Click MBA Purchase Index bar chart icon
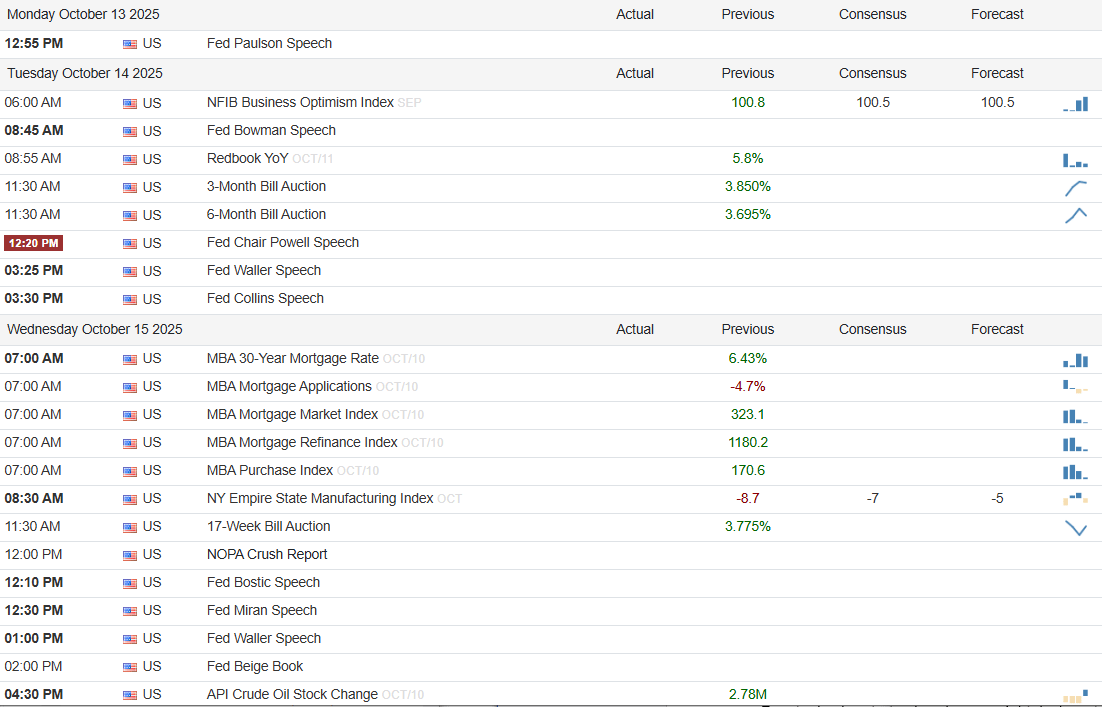The width and height of the screenshot is (1102, 707). coord(1075,472)
